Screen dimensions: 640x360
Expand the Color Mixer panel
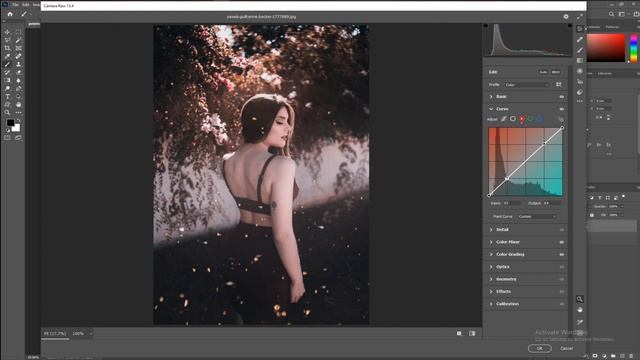pyautogui.click(x=491, y=242)
